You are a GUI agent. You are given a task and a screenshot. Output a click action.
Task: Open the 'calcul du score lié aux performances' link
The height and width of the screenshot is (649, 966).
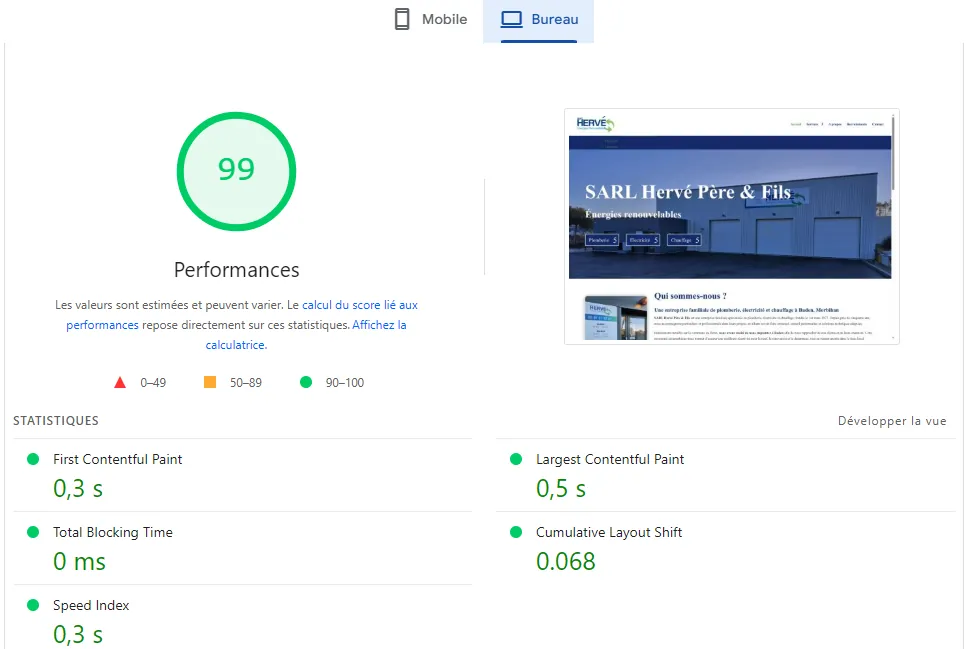242,314
